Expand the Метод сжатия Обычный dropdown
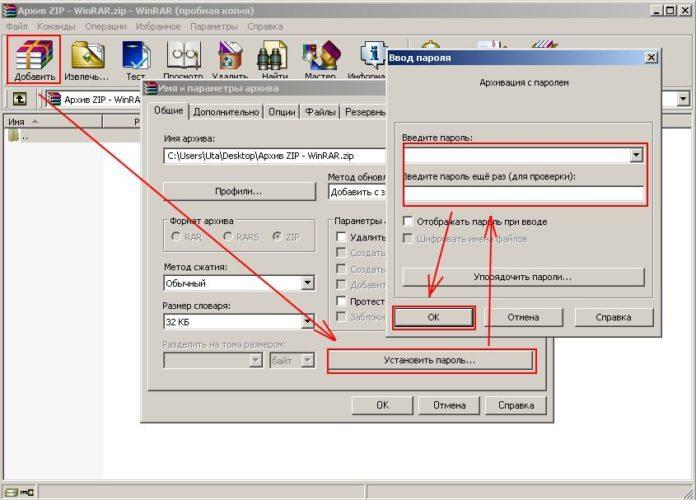This screenshot has height=500, width=696. [x=308, y=283]
